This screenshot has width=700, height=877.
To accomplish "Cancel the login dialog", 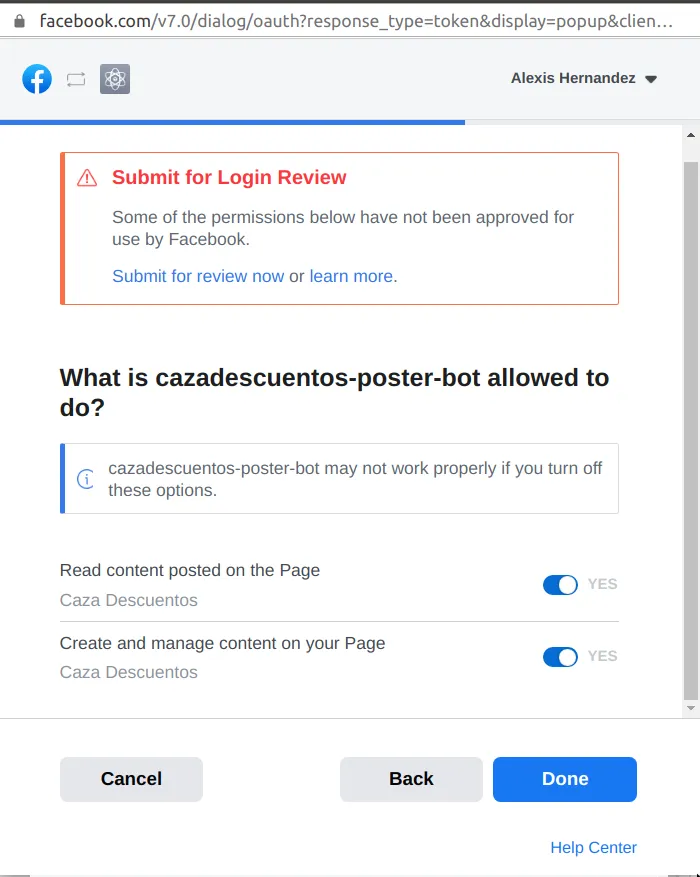I will pyautogui.click(x=131, y=779).
